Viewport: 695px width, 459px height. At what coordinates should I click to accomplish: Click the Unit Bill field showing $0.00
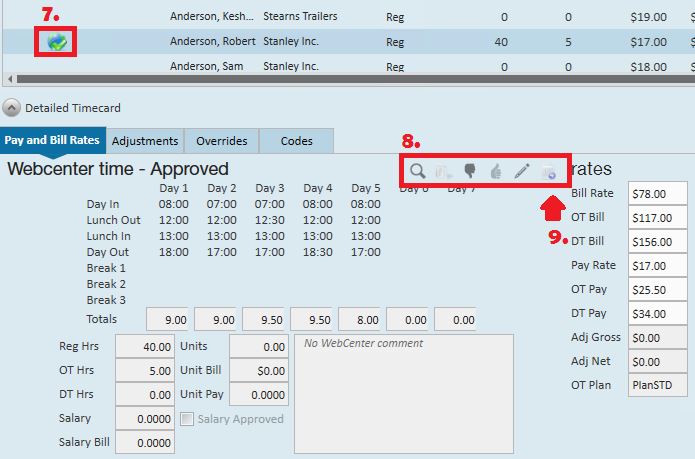[x=259, y=370]
